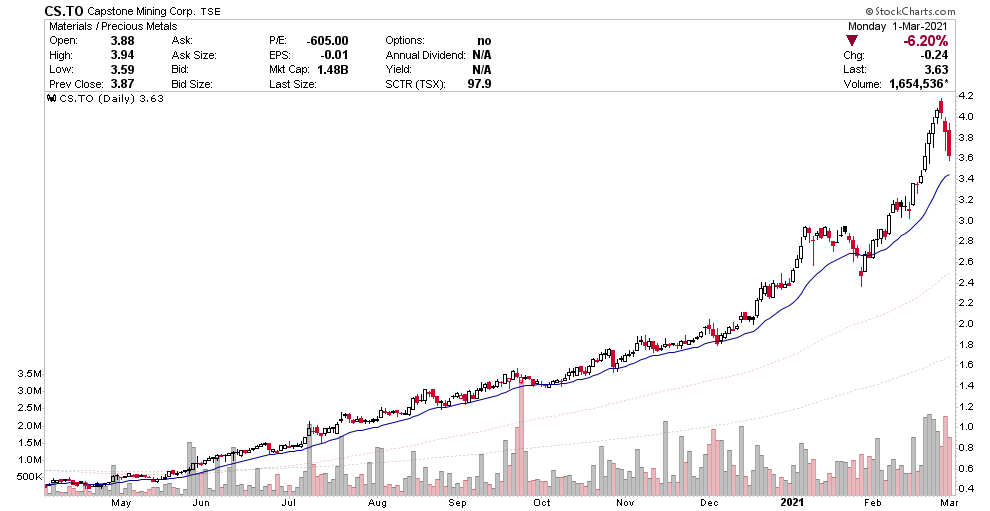Click the 3.4 price axis label

pyautogui.click(x=966, y=179)
